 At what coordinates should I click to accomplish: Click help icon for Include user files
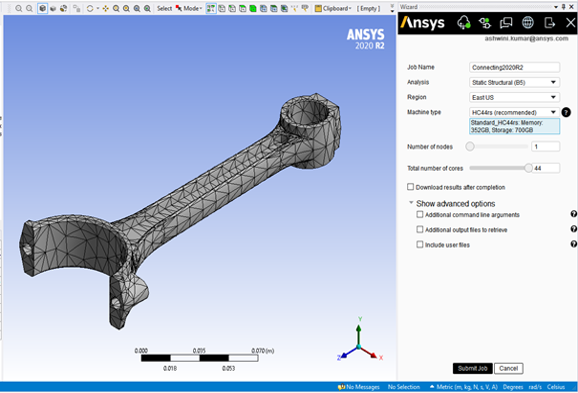pyautogui.click(x=574, y=244)
